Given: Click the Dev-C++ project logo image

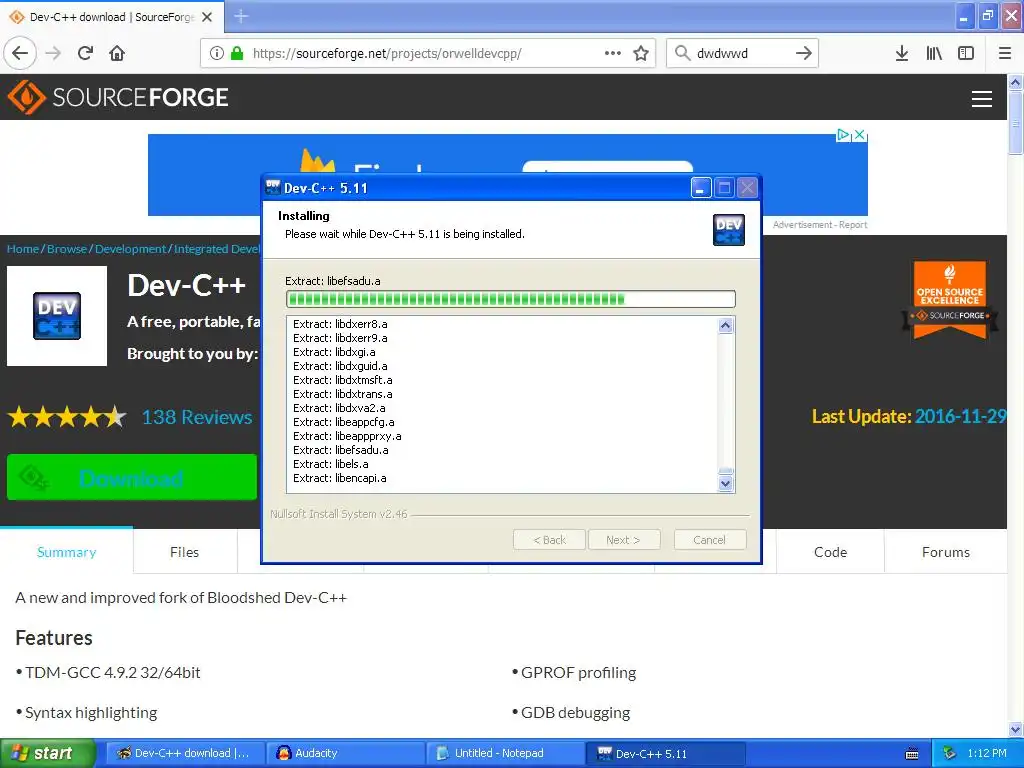Looking at the screenshot, I should click(x=57, y=316).
